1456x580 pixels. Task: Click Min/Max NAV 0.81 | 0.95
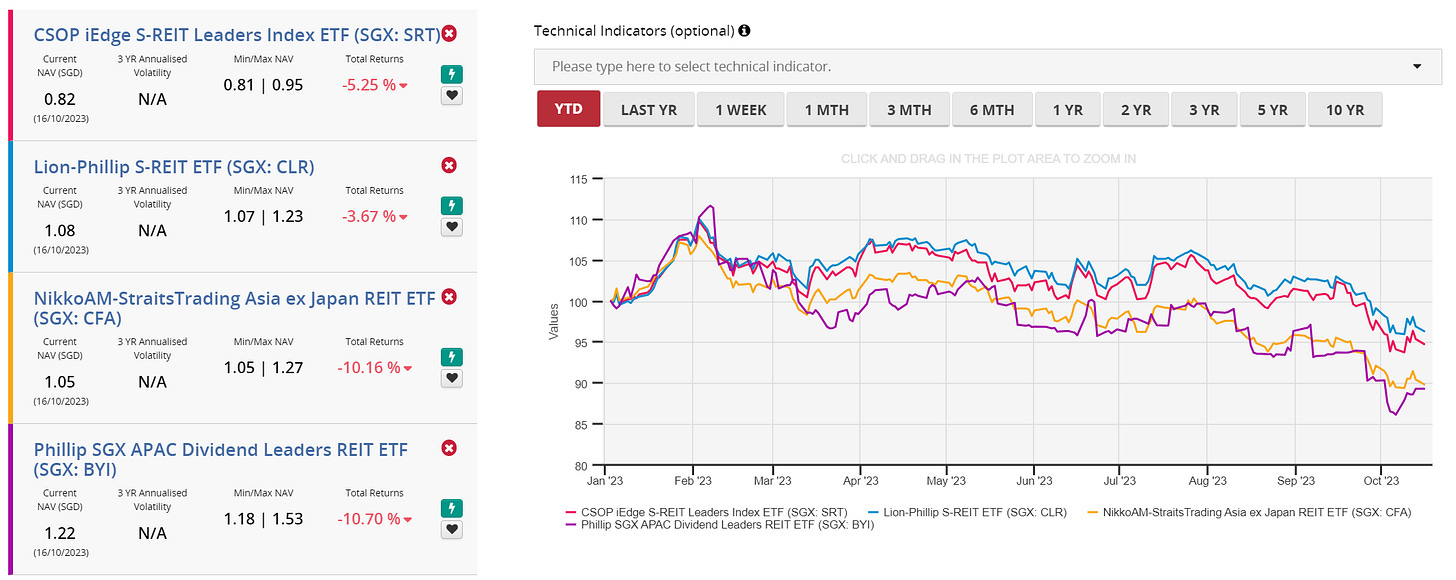coord(263,85)
